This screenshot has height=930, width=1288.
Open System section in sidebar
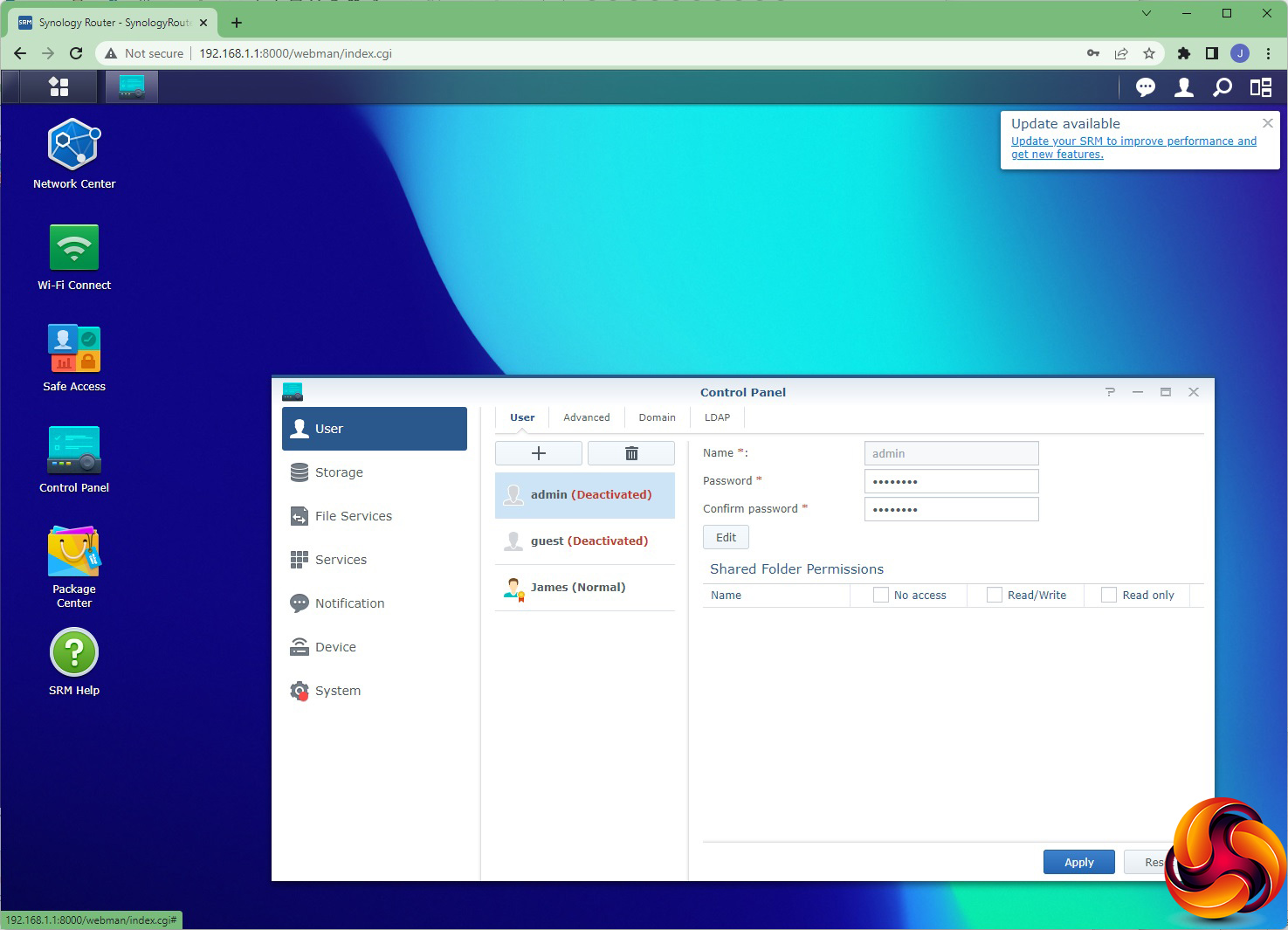pyautogui.click(x=375, y=691)
